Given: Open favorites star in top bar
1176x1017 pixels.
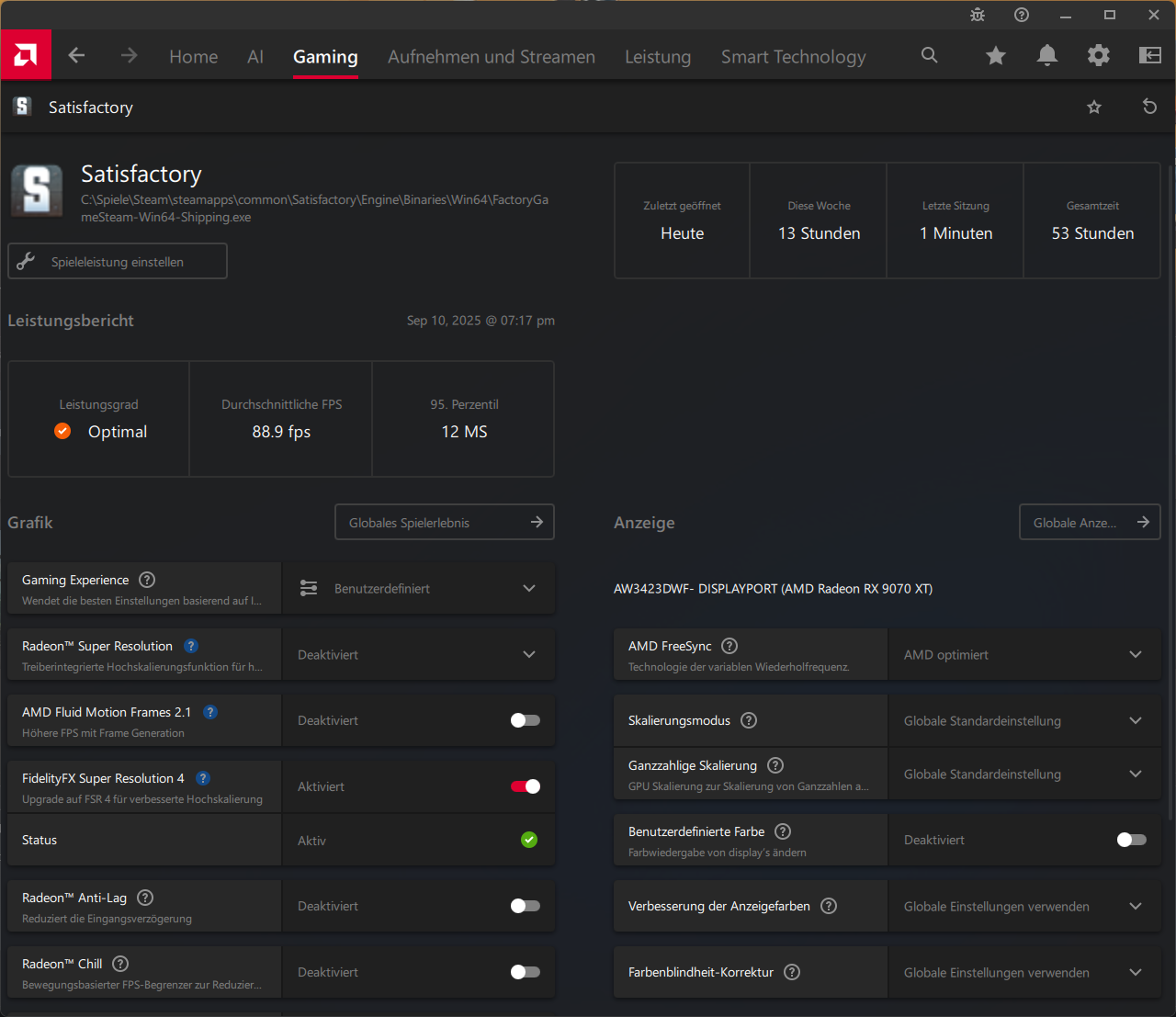Looking at the screenshot, I should click(995, 56).
